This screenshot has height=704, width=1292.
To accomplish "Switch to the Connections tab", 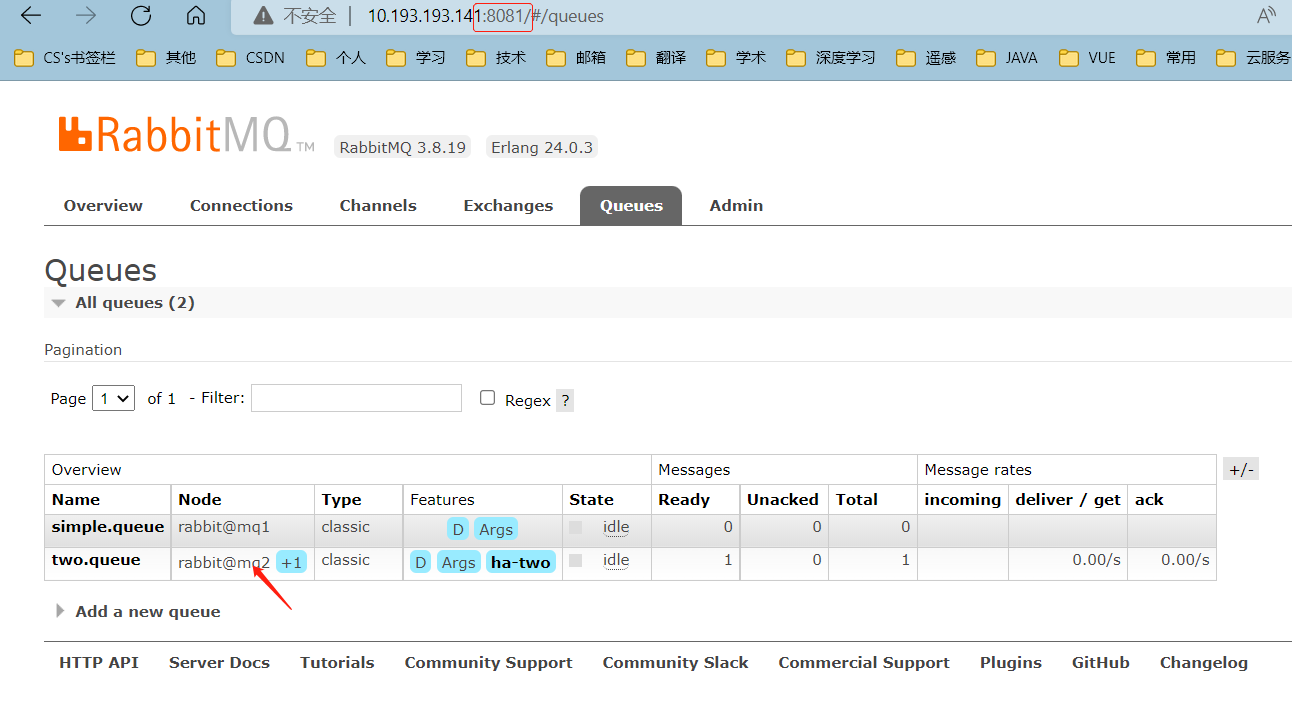I will (x=241, y=205).
